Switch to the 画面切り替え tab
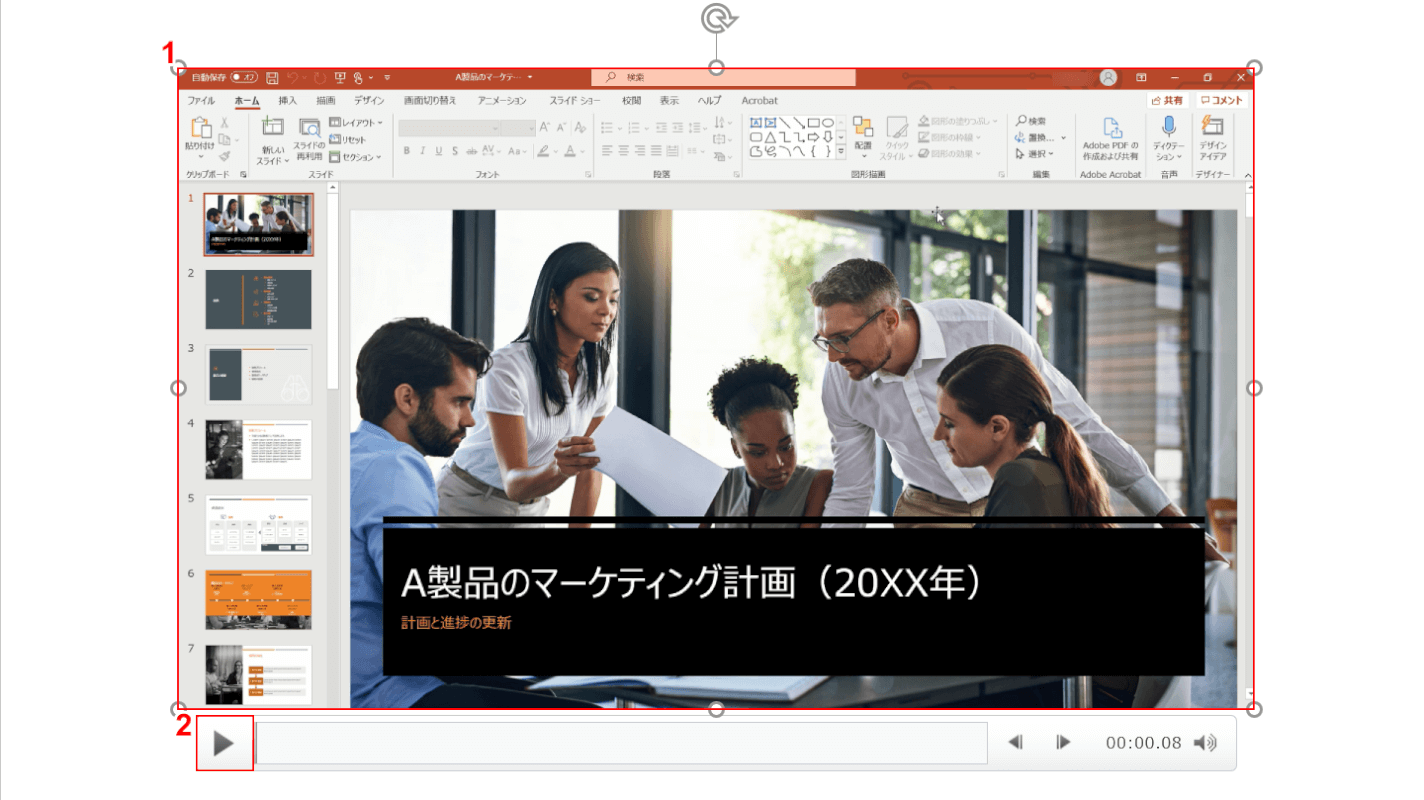The width and height of the screenshot is (1424, 800). [430, 101]
